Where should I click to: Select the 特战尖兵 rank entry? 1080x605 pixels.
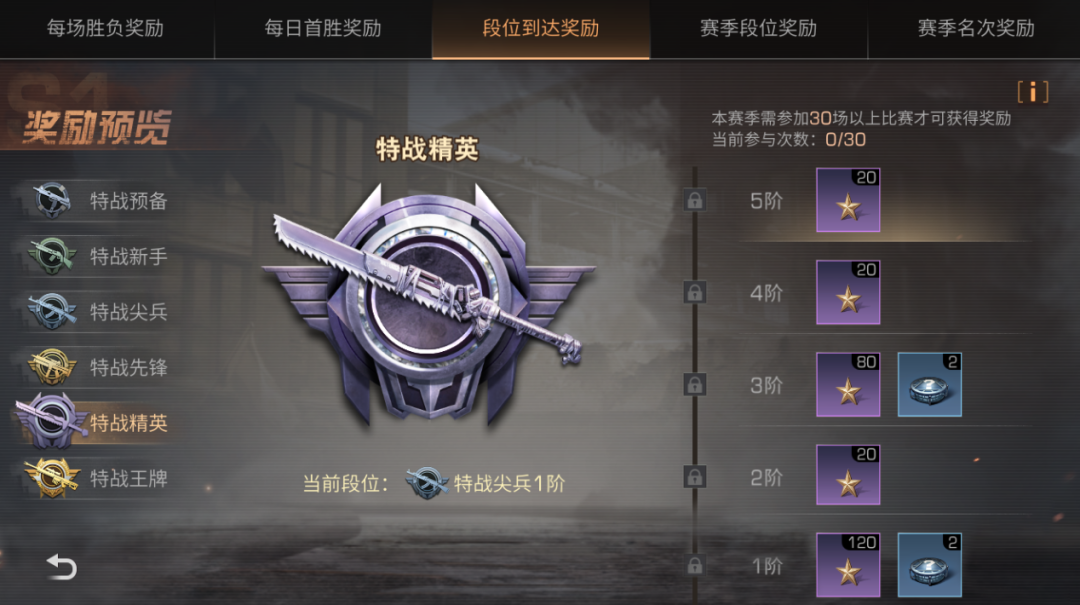point(96,311)
